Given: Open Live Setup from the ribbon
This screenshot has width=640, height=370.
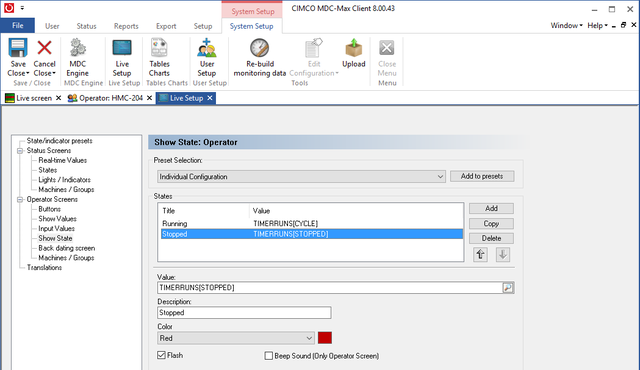Looking at the screenshot, I should click(122, 58).
